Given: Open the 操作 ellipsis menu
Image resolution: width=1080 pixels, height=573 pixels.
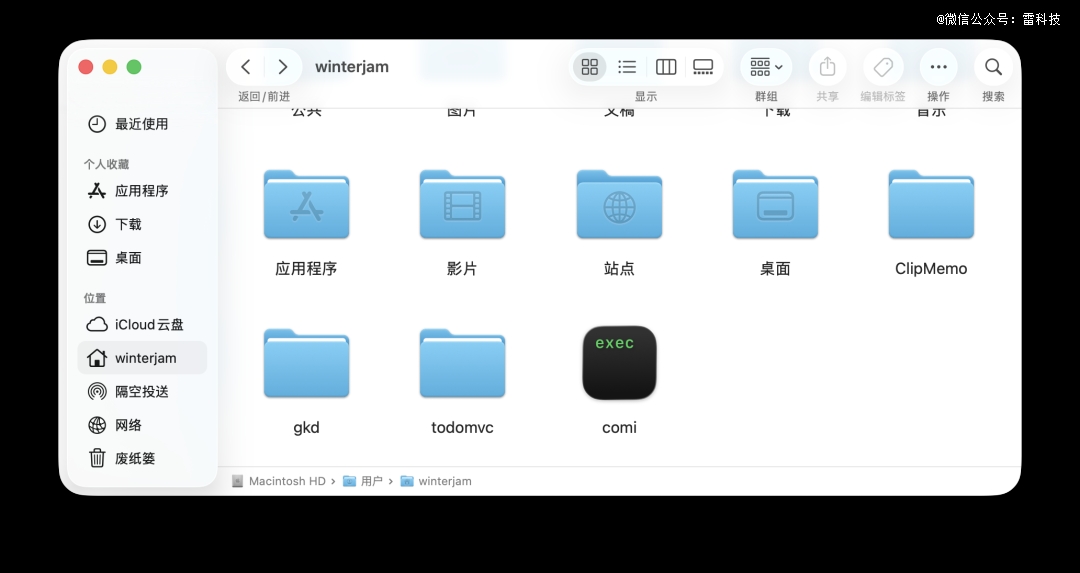Looking at the screenshot, I should (x=938, y=67).
